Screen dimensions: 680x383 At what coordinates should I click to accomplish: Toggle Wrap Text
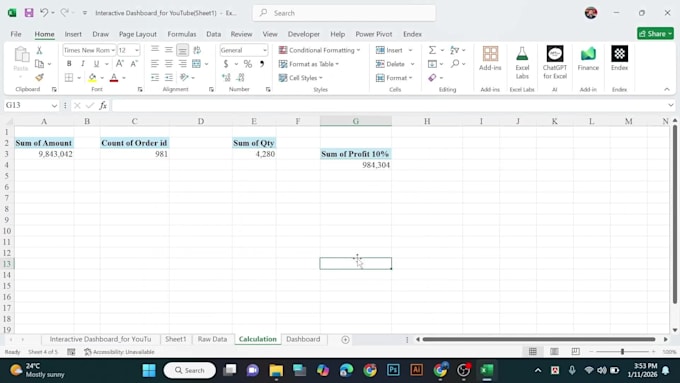click(197, 50)
